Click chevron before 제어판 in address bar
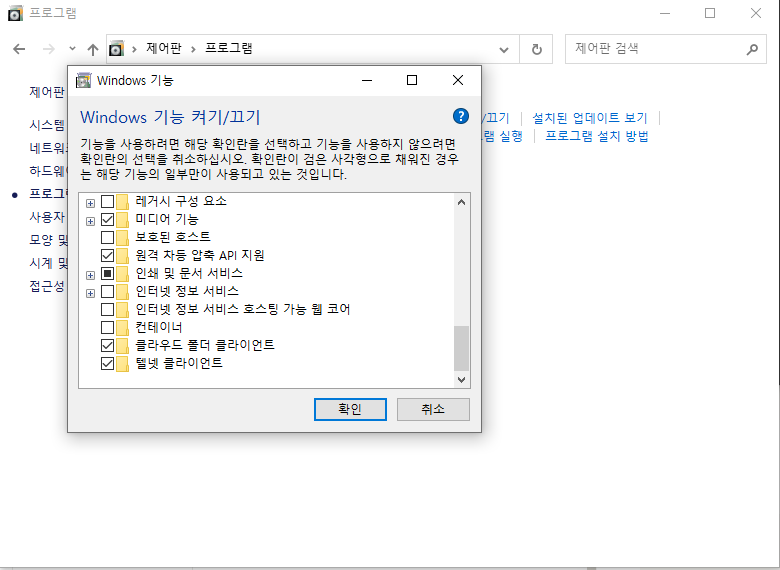 pos(134,49)
